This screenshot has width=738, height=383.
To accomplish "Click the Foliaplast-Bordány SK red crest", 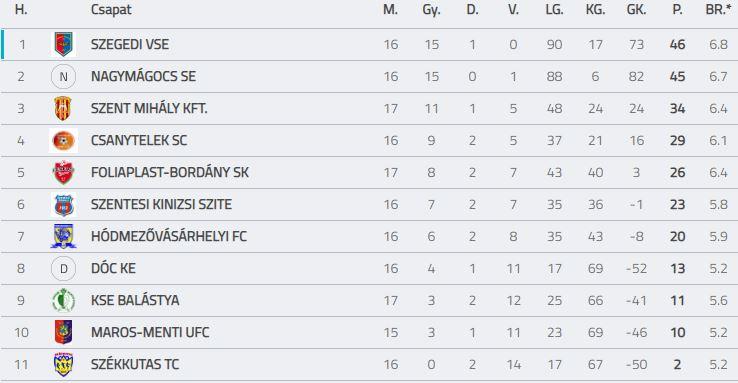I will tap(64, 173).
